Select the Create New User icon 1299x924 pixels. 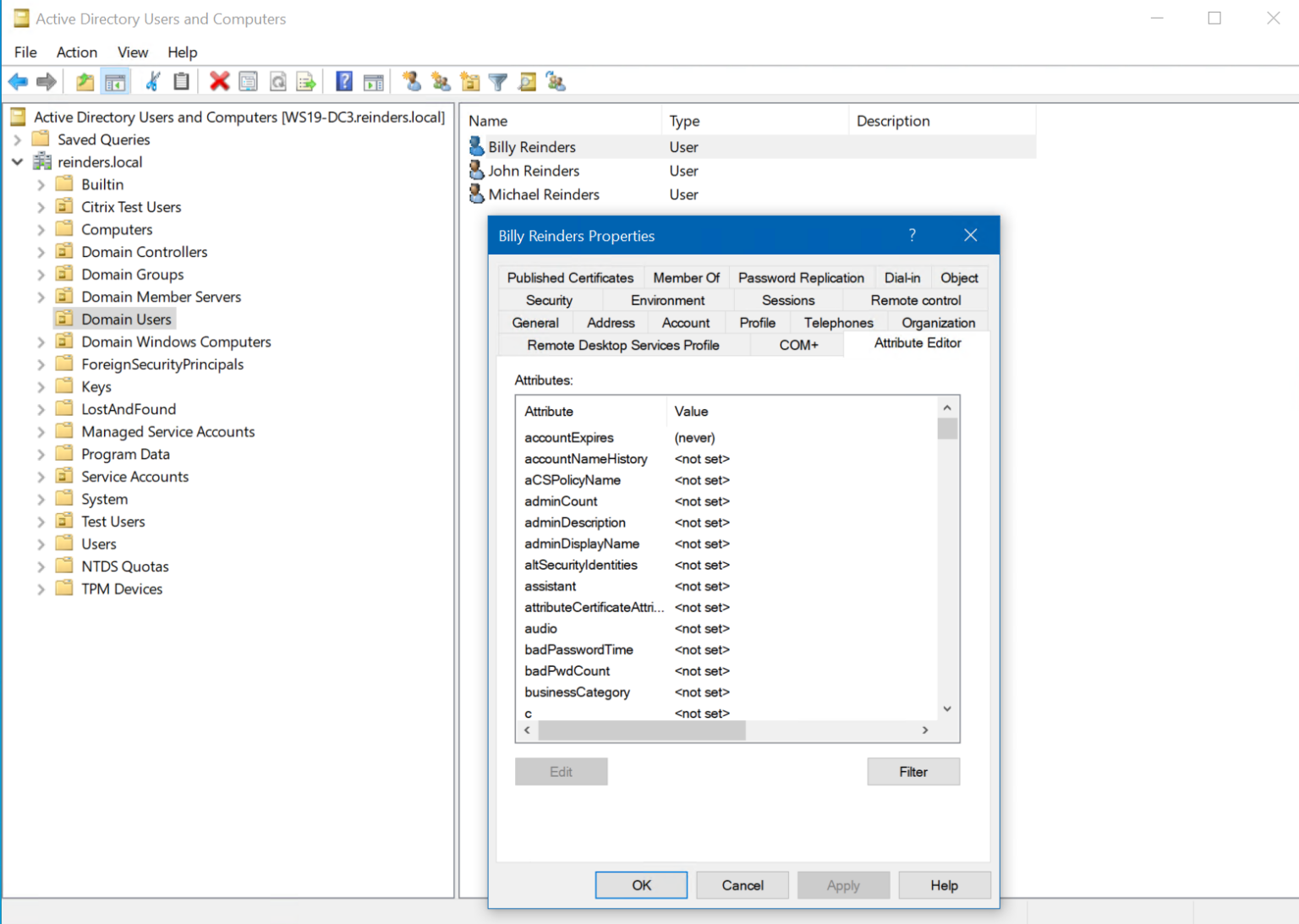pos(412,81)
